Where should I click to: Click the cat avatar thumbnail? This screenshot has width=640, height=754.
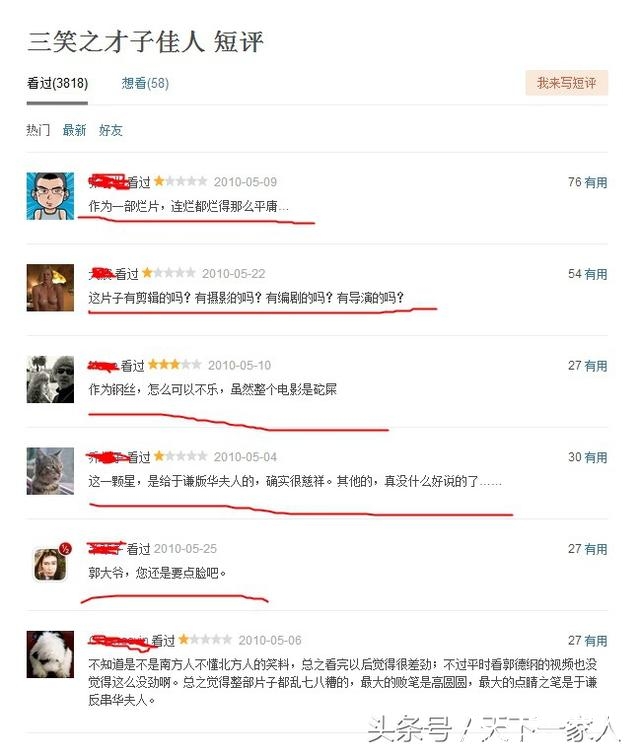tap(50, 471)
